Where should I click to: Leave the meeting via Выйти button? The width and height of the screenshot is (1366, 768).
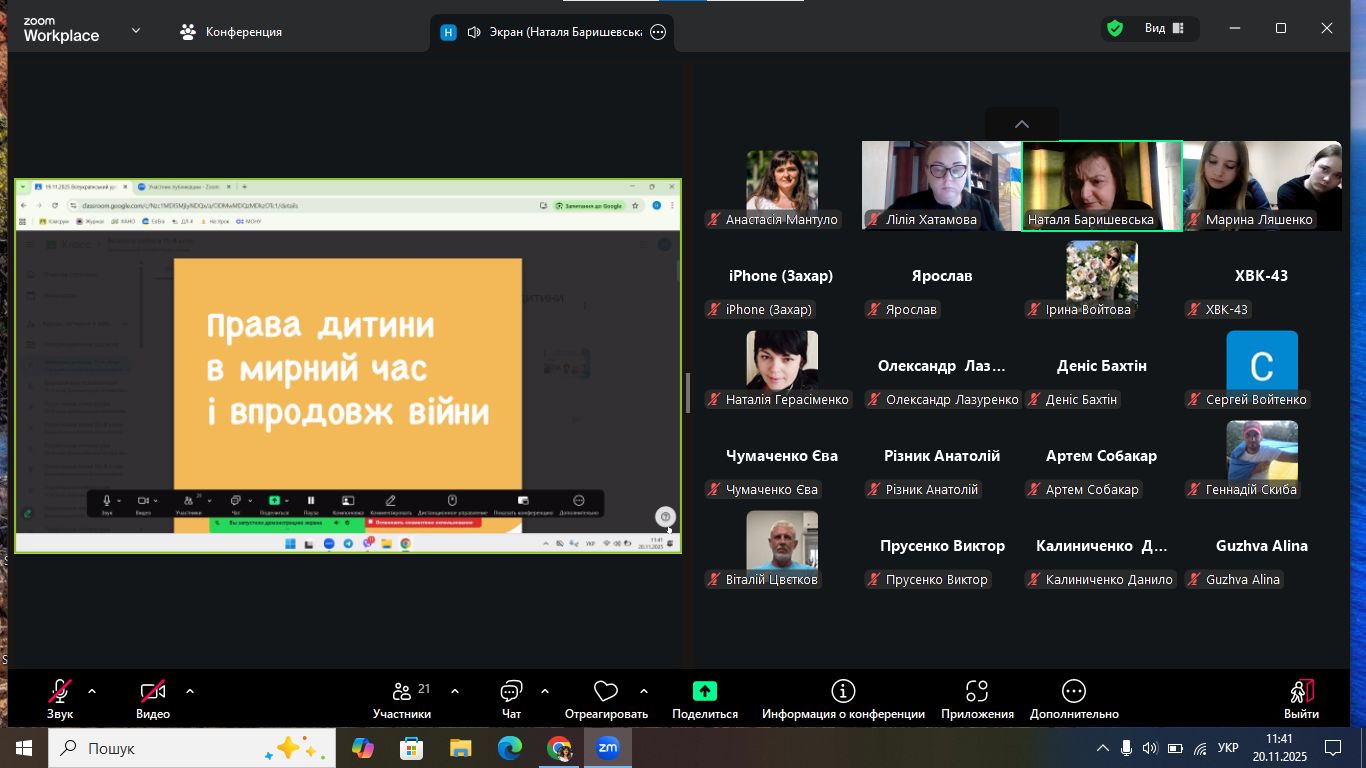[x=1301, y=699]
